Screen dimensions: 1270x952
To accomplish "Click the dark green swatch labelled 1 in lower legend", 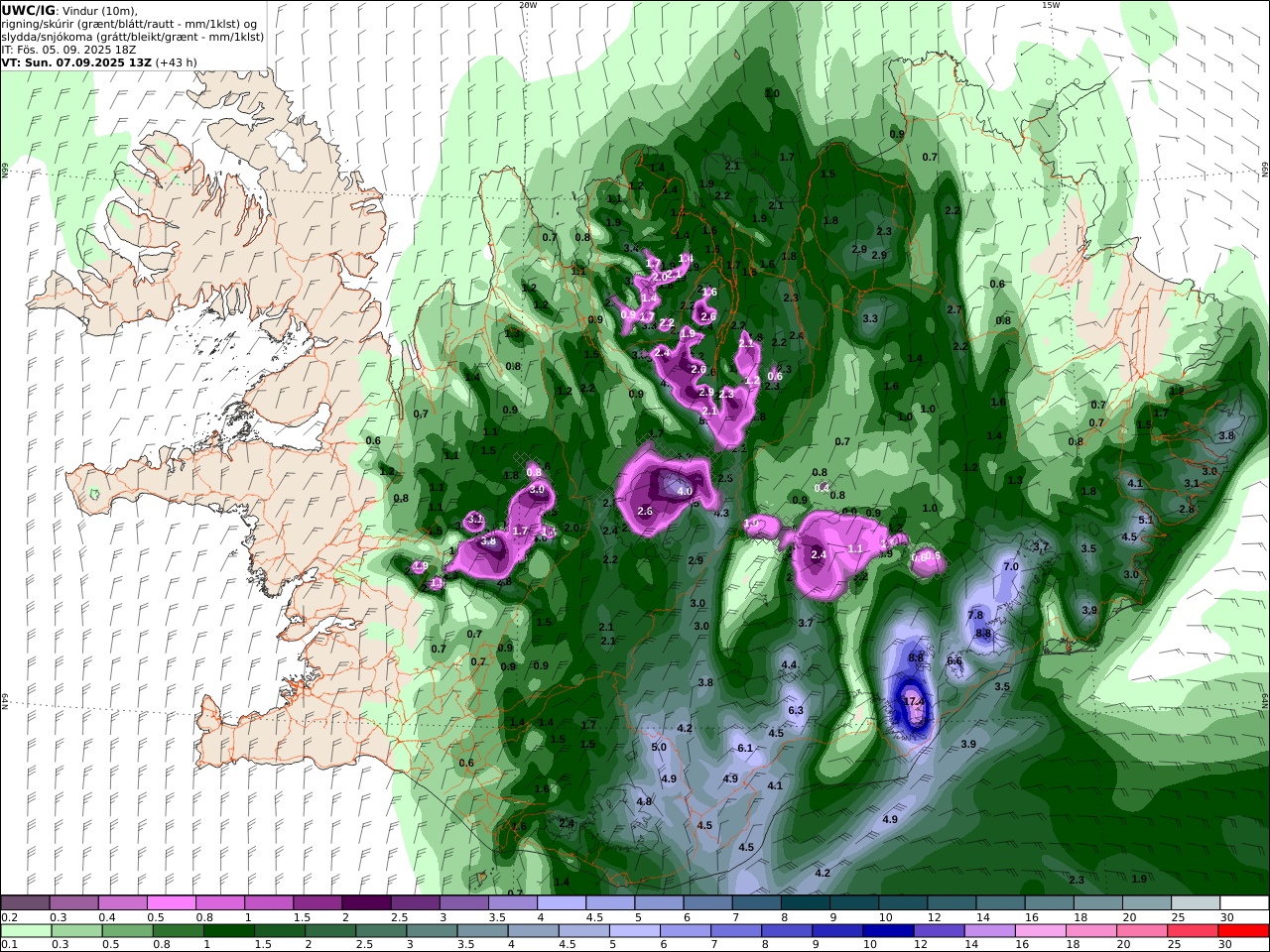I will (228, 931).
